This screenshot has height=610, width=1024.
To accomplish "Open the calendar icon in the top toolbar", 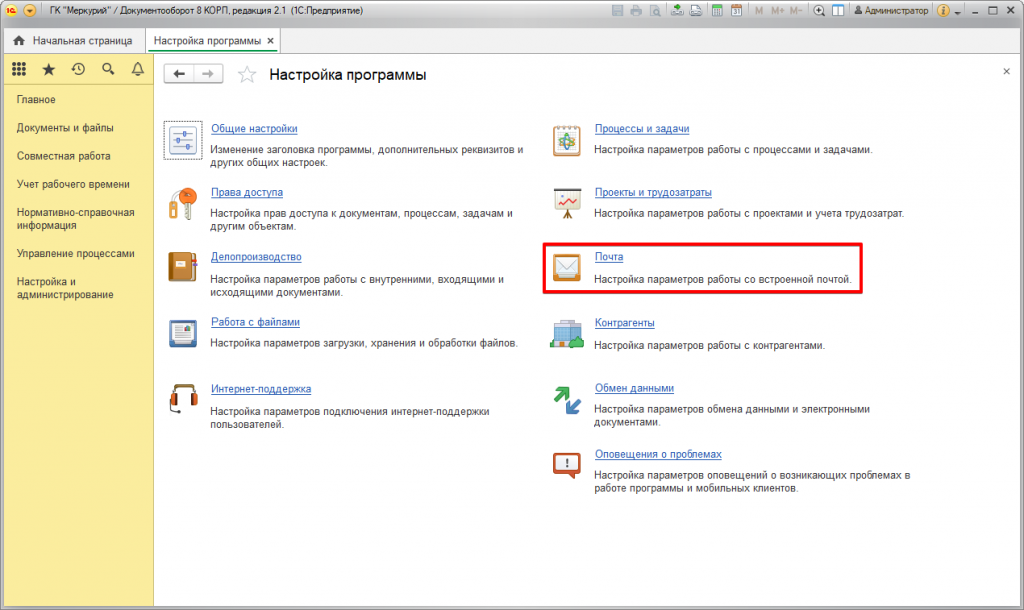I will point(736,11).
